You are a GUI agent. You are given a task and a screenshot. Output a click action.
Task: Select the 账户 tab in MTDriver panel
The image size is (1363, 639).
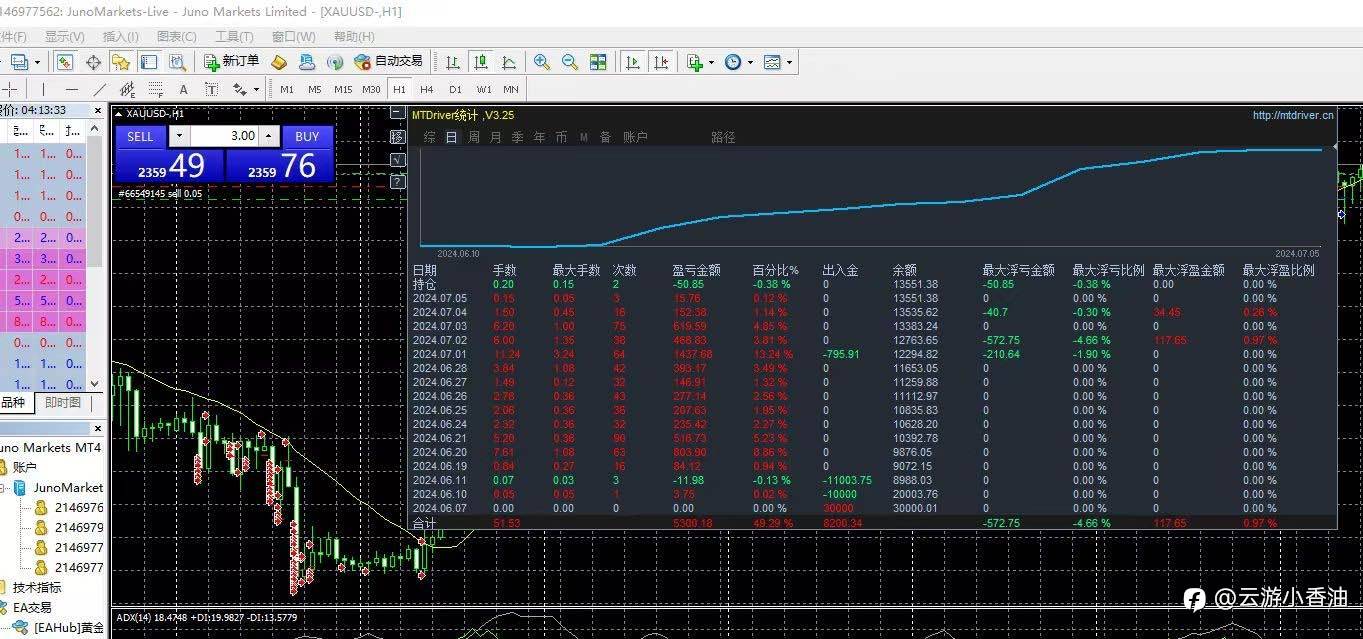(636, 137)
